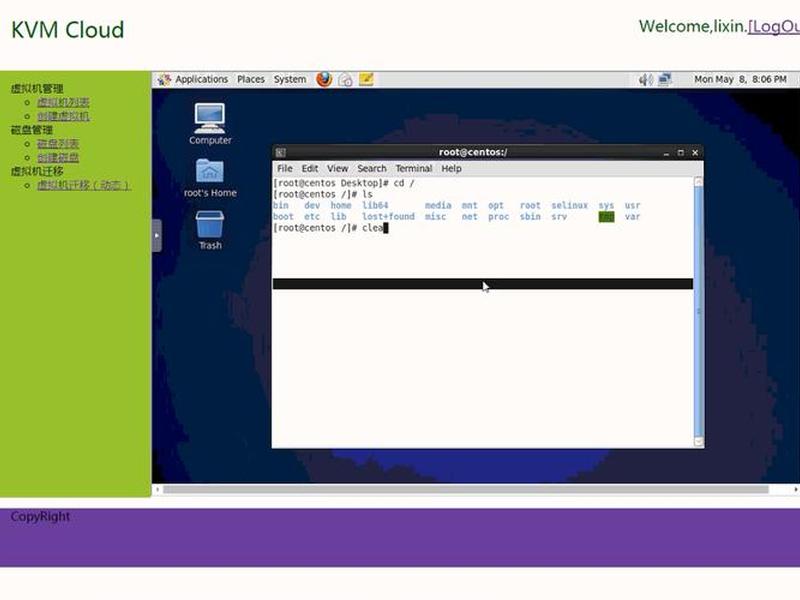800x600 pixels.
Task: Click the notes launcher icon beside Firefox
Action: [x=366, y=79]
